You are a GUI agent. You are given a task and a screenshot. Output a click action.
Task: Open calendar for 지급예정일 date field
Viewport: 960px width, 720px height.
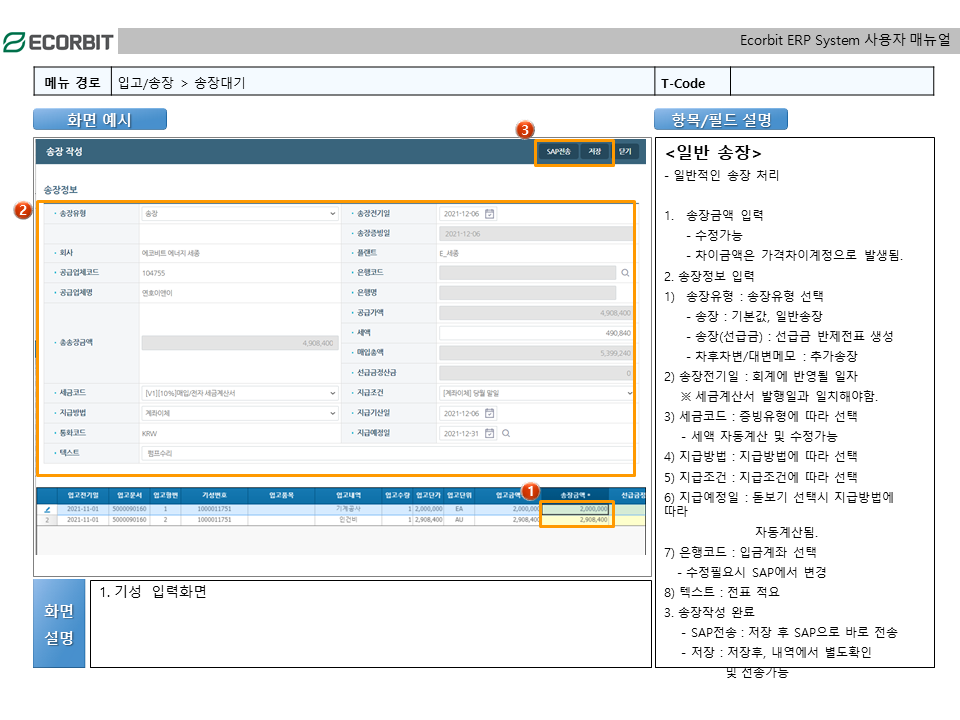[490, 433]
